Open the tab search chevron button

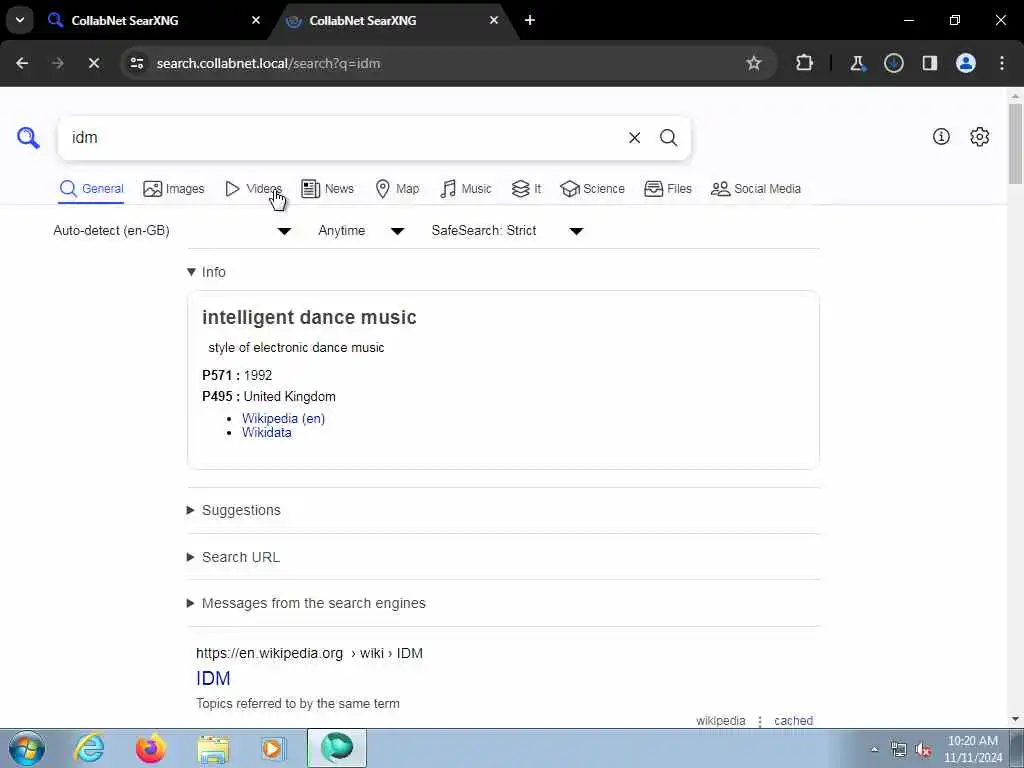pos(20,20)
